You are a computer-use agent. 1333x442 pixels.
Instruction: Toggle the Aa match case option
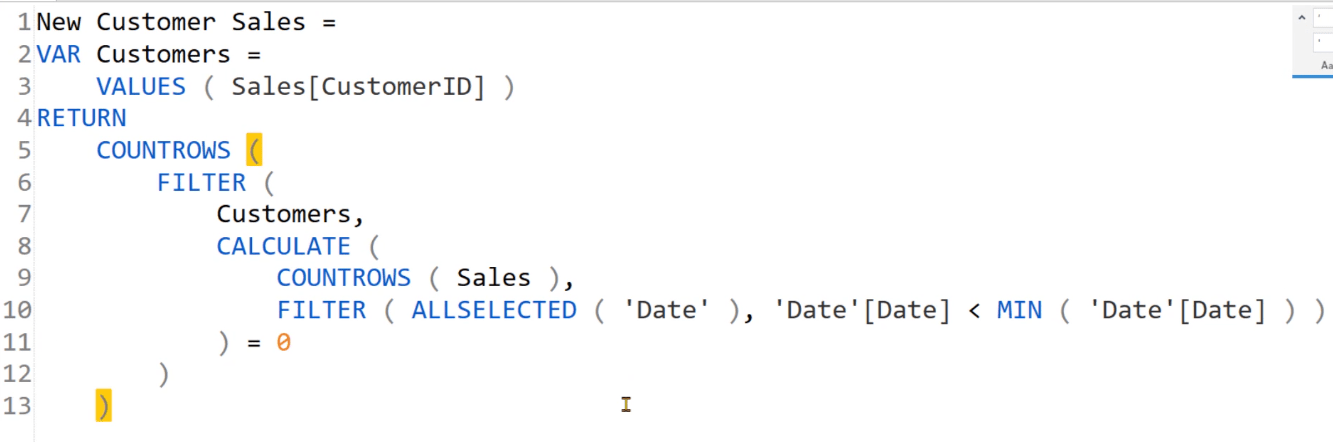(1326, 65)
